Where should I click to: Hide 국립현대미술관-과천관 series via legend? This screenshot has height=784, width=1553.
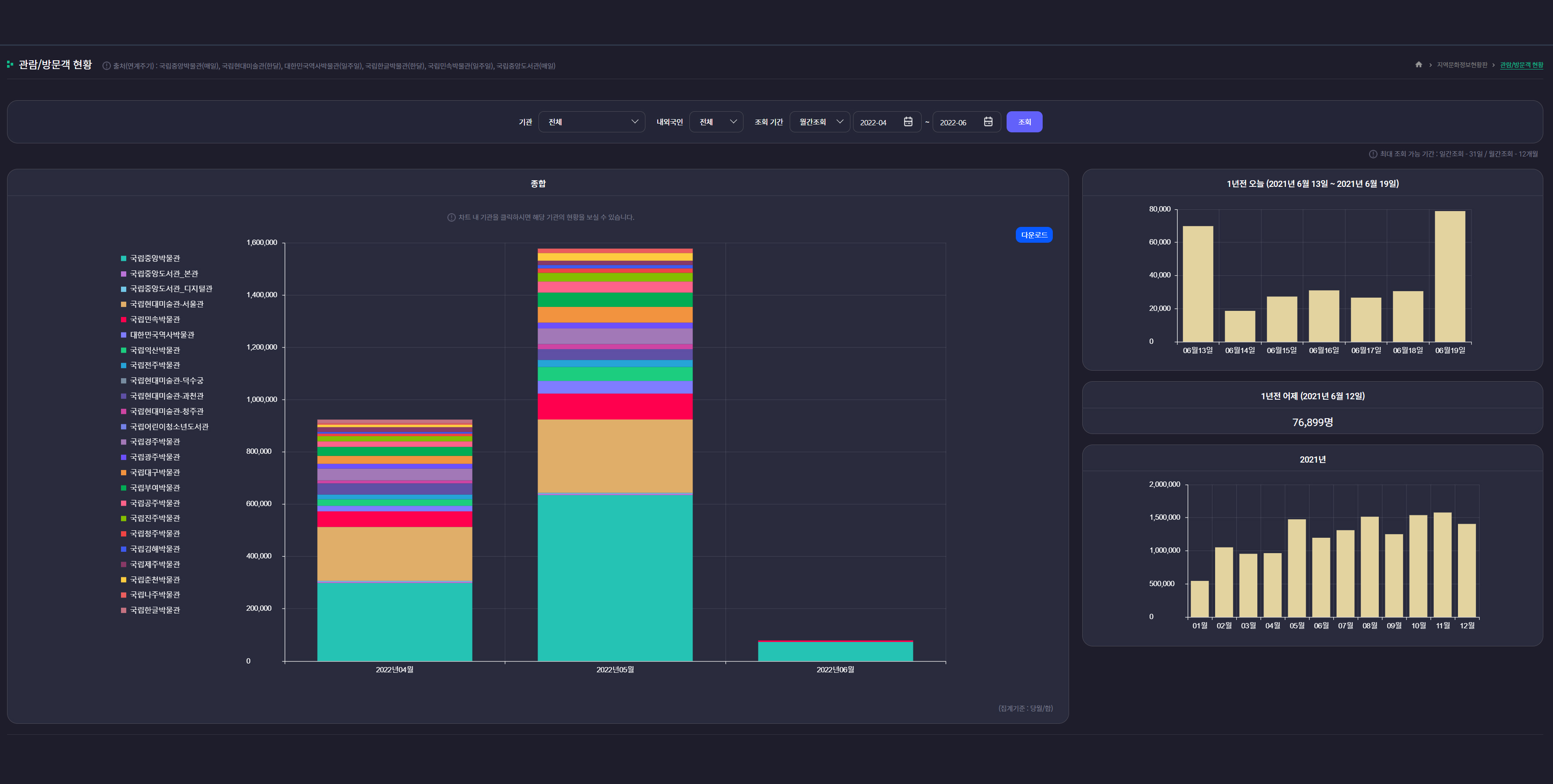(163, 396)
